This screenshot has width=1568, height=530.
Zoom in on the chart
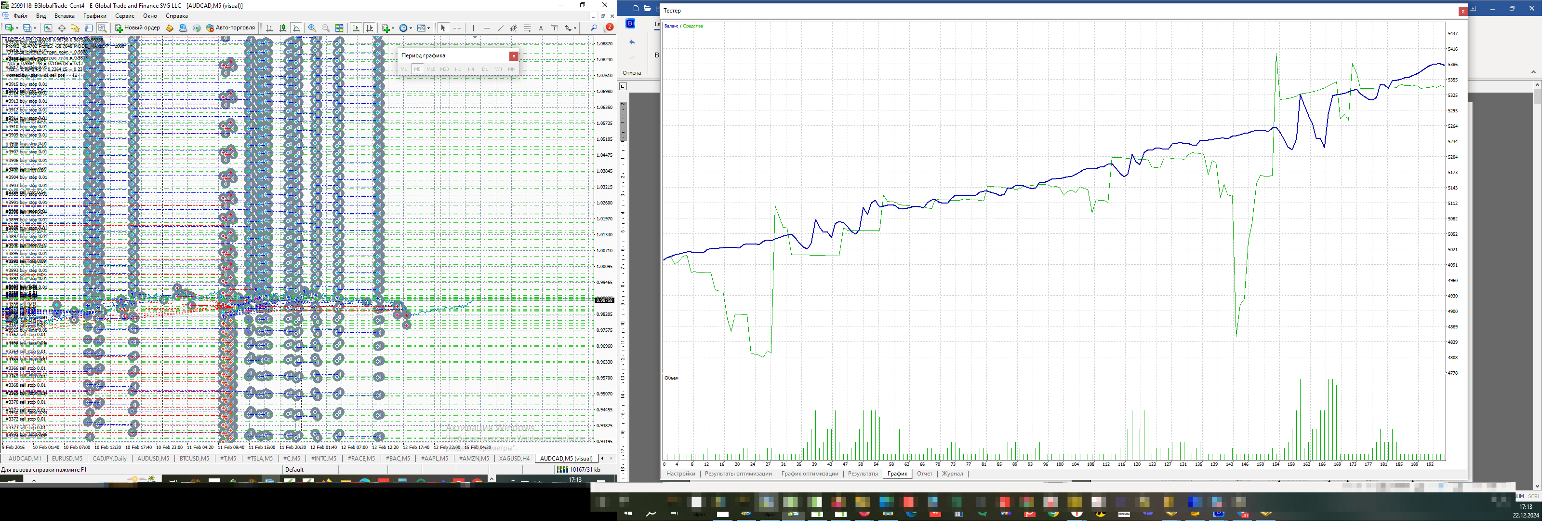pyautogui.click(x=312, y=28)
